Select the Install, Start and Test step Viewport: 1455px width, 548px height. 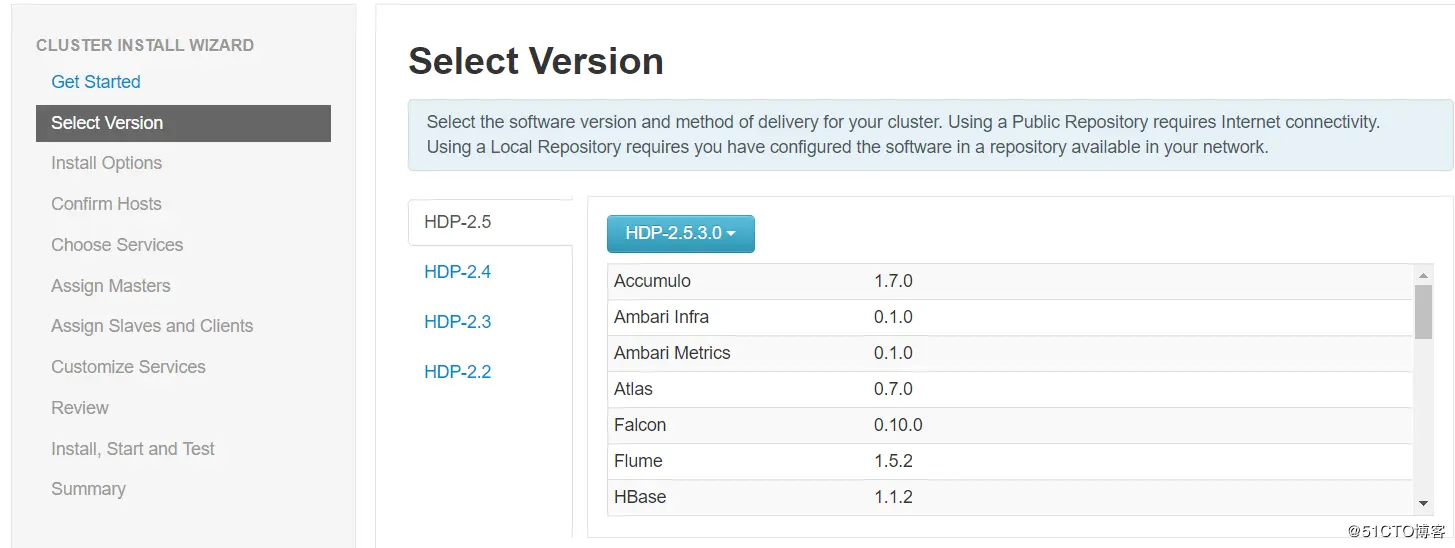click(x=133, y=449)
